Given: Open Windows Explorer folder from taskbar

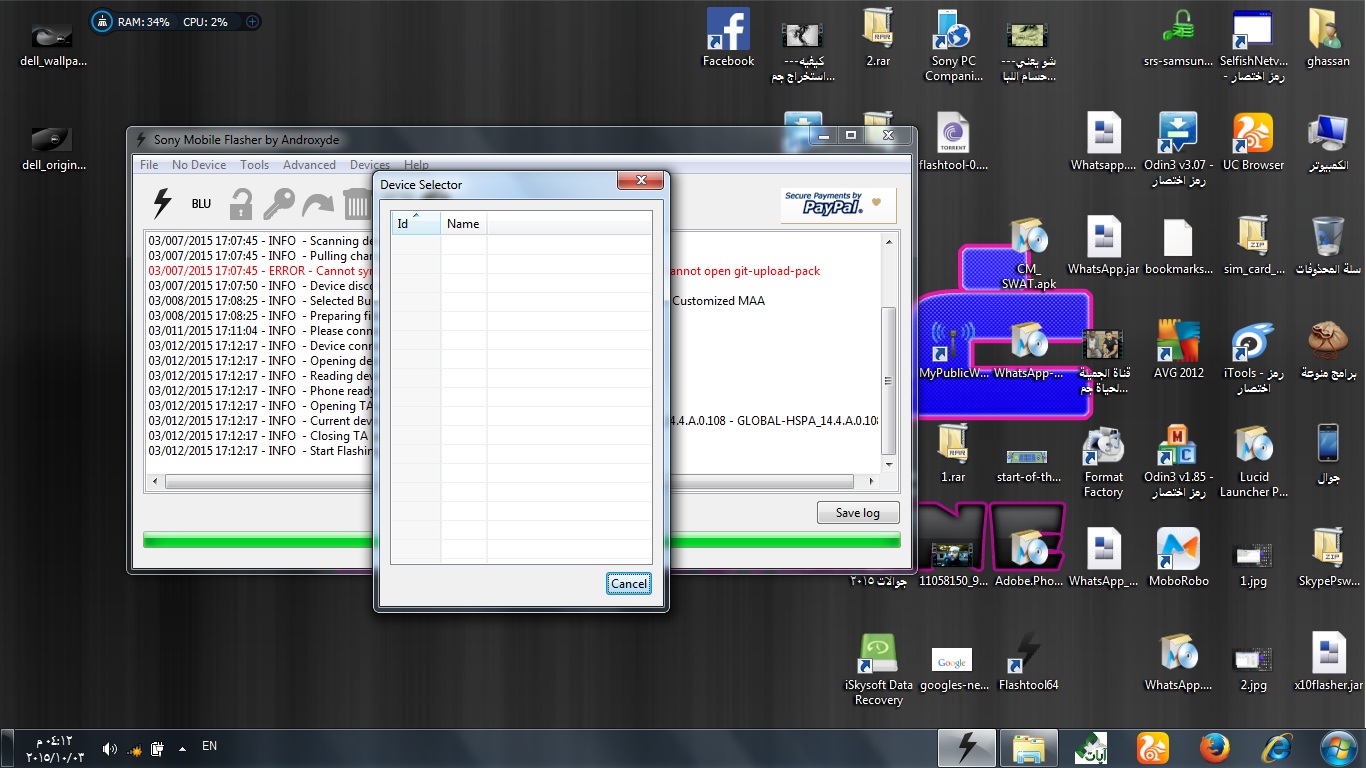Looking at the screenshot, I should [1029, 748].
